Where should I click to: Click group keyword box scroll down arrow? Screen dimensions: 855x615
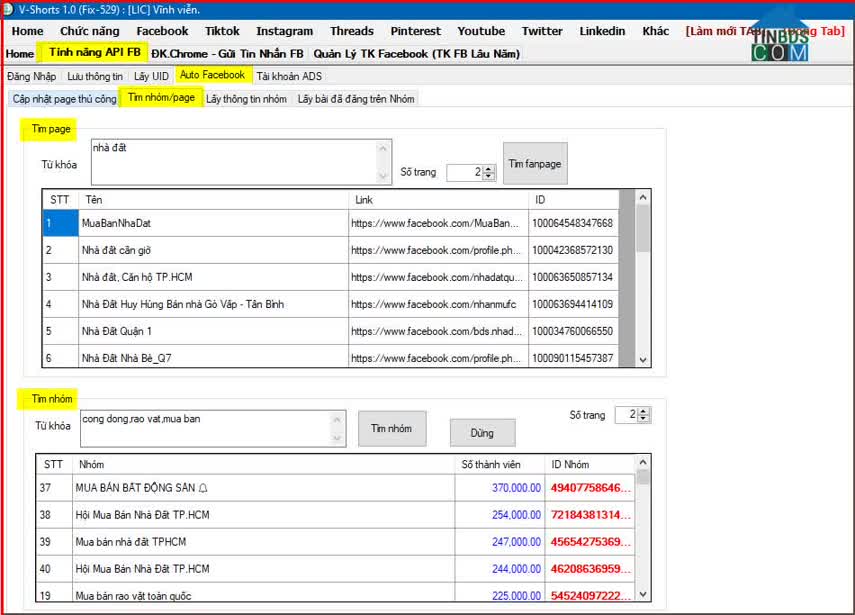[337, 438]
